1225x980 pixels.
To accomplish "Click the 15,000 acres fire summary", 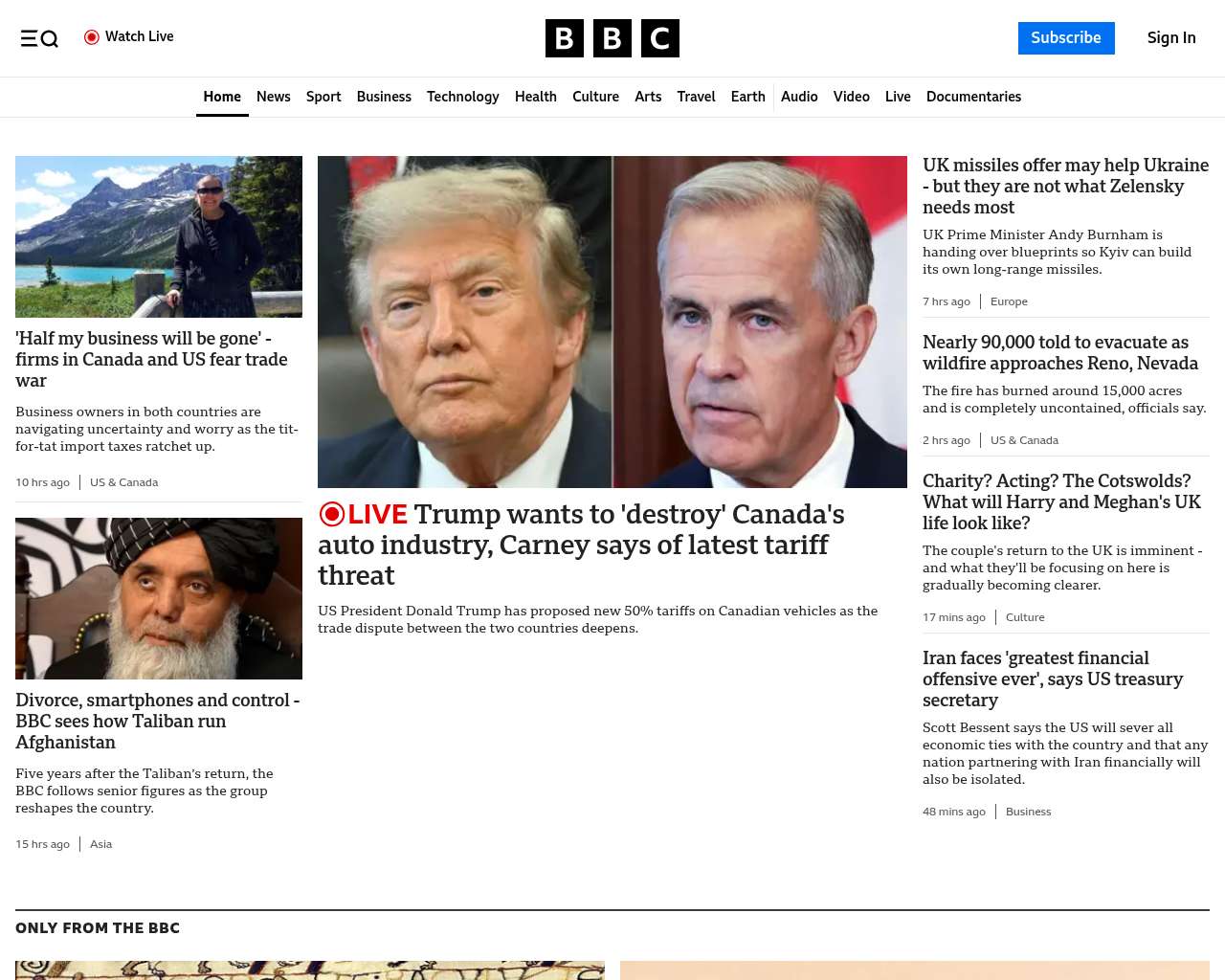I will point(1064,399).
